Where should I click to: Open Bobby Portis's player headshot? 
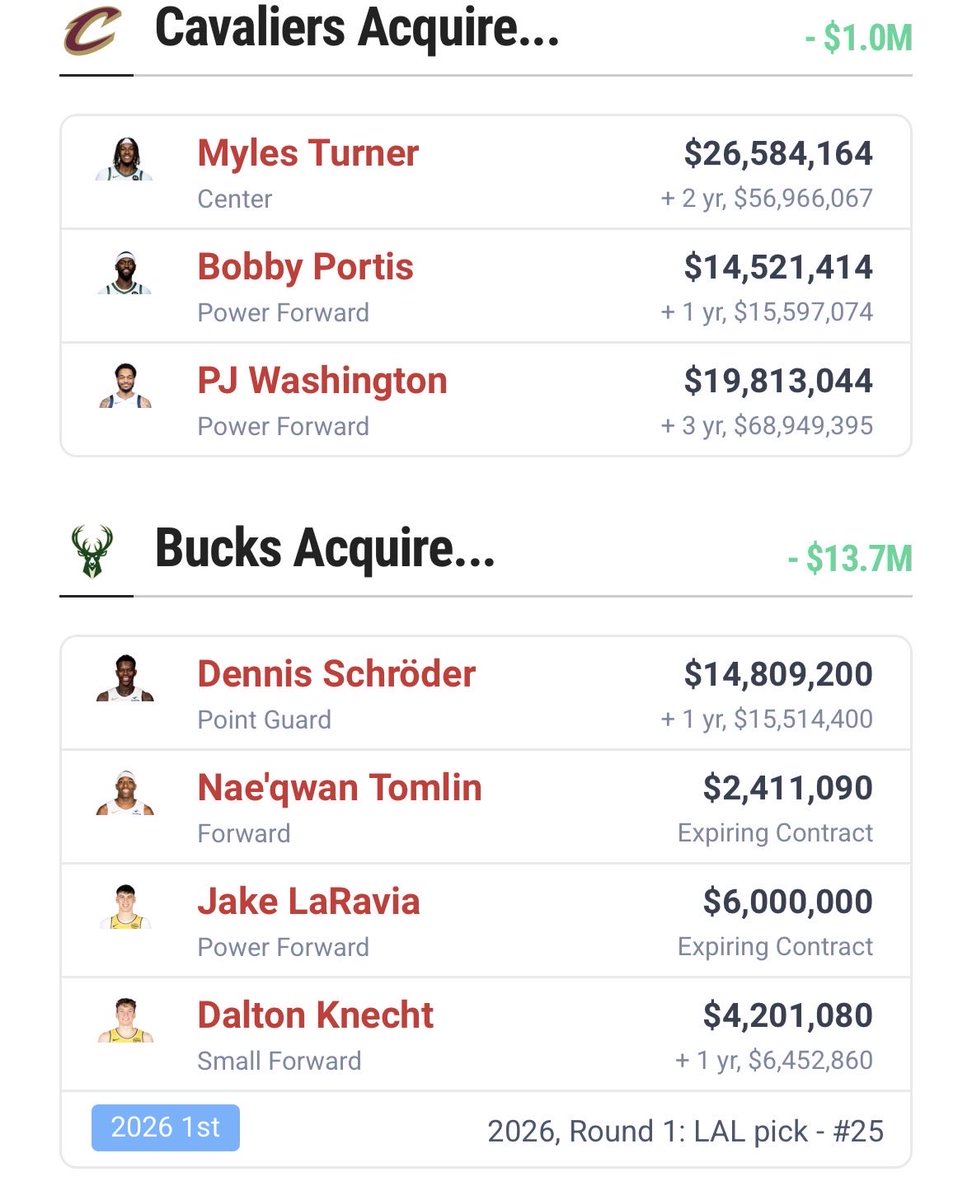(x=125, y=273)
